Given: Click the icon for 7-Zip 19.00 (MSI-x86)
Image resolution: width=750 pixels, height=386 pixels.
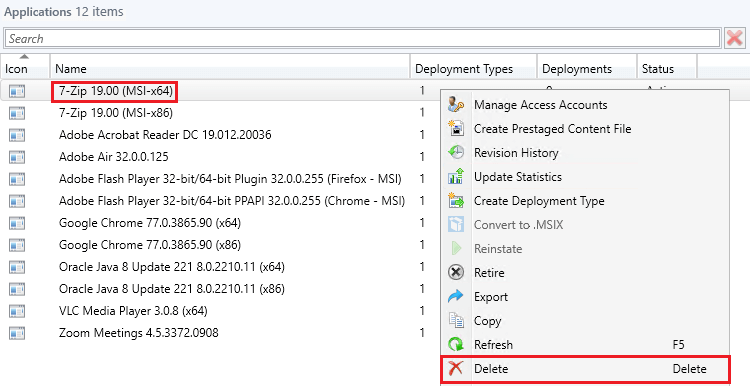Looking at the screenshot, I should pyautogui.click(x=17, y=113).
